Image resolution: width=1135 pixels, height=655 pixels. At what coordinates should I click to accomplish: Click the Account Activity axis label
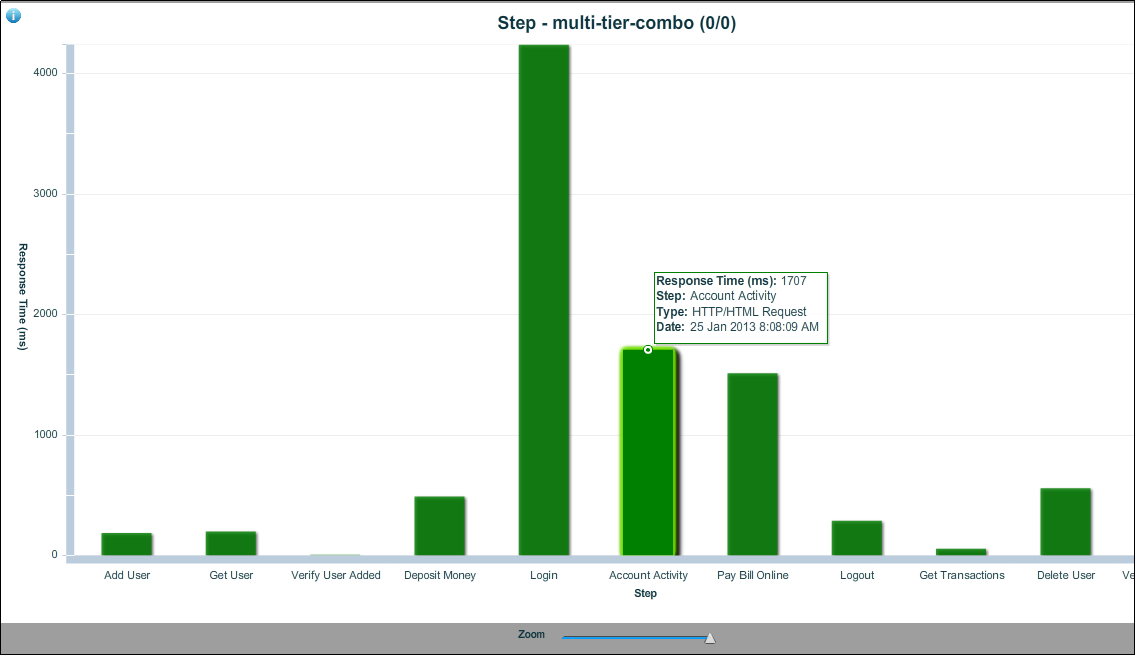click(x=648, y=575)
